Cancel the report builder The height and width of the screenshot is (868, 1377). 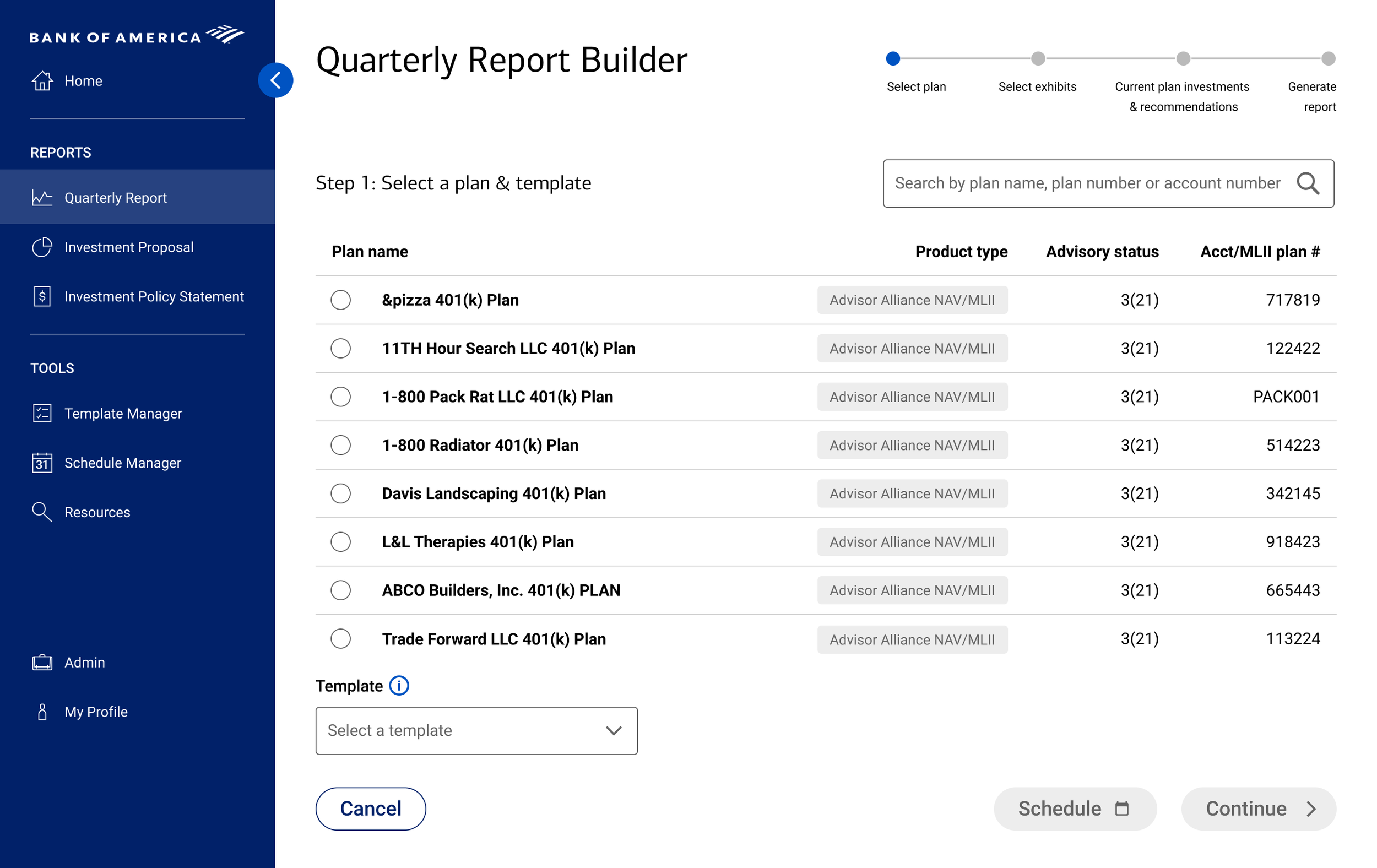tap(371, 809)
